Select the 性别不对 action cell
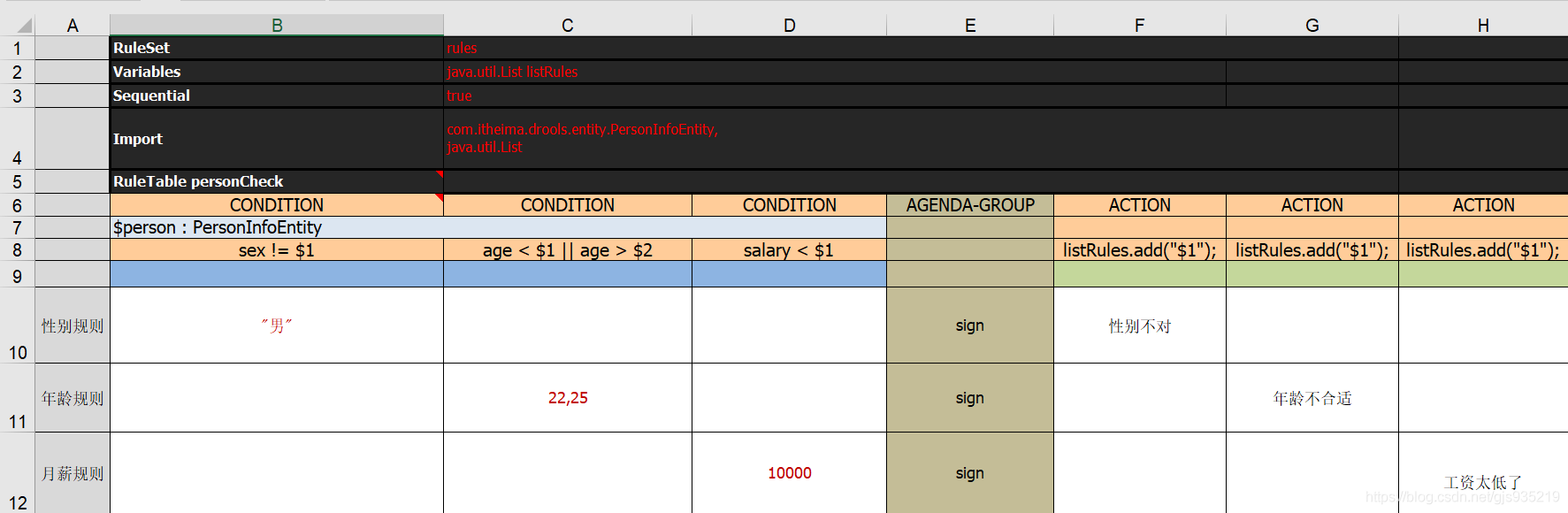This screenshot has width=1568, height=513. (1140, 325)
